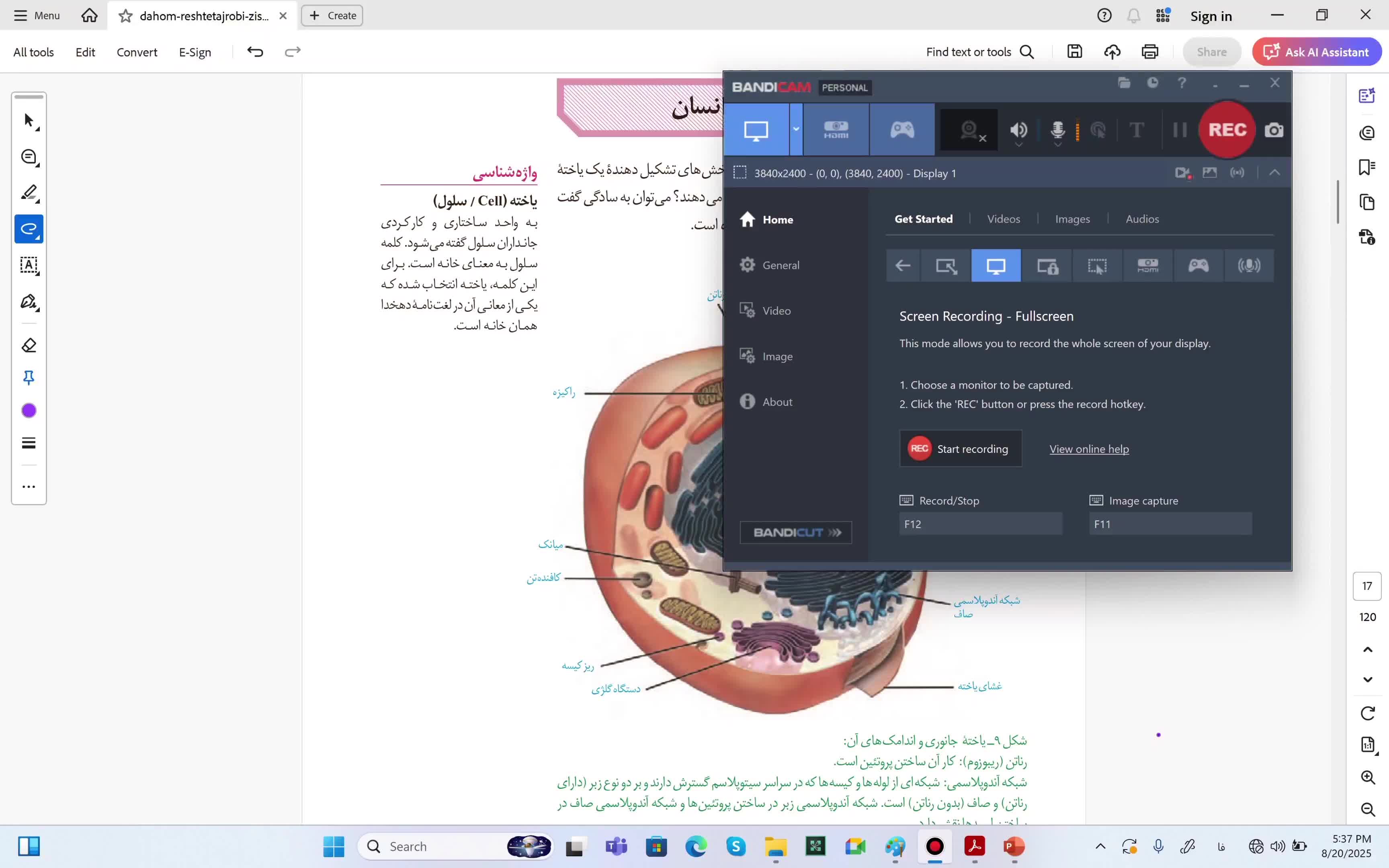The height and width of the screenshot is (868, 1389).
Task: Toggle speaker sound recording in Bandicam
Action: point(1019,130)
